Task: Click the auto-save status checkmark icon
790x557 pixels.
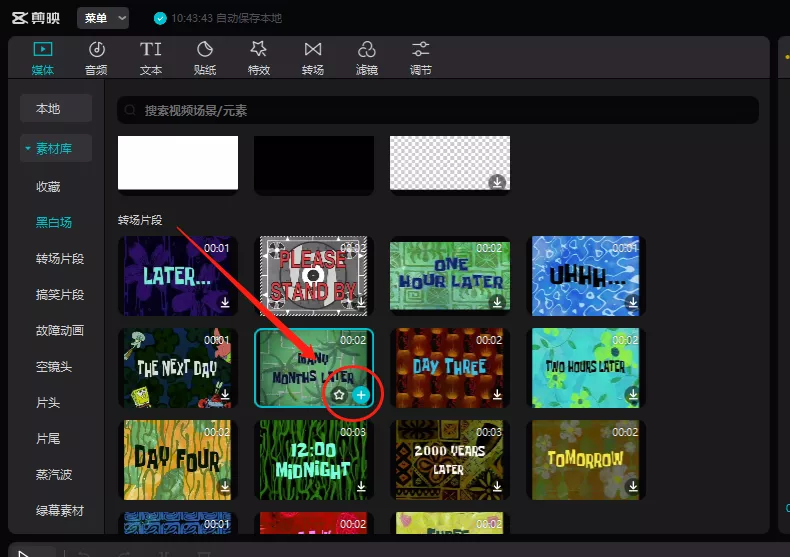Action: point(160,19)
